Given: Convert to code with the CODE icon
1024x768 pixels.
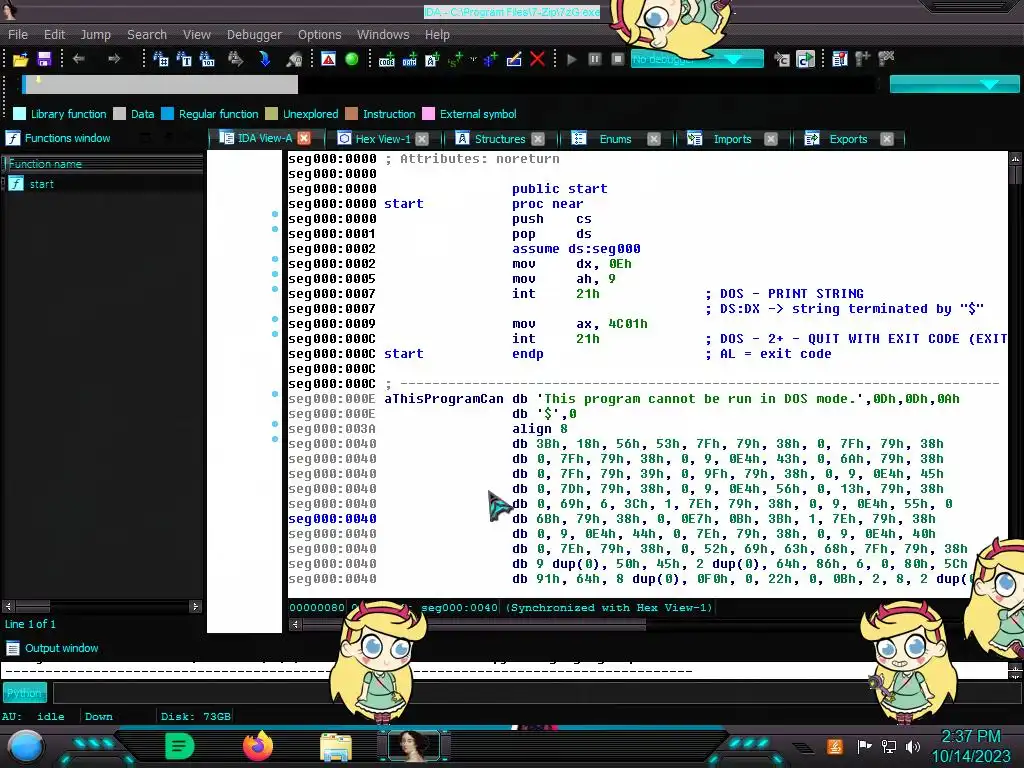Looking at the screenshot, I should [x=387, y=59].
